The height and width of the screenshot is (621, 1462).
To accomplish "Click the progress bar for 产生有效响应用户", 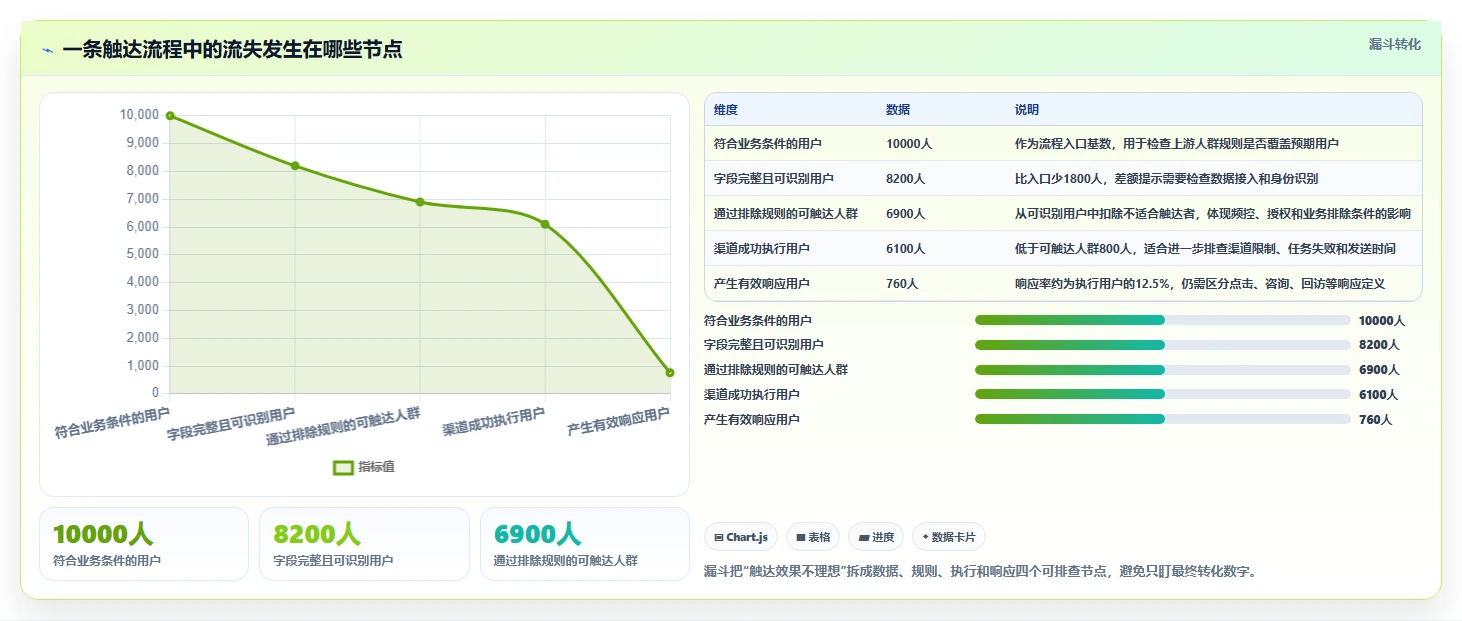I will tap(1162, 419).
